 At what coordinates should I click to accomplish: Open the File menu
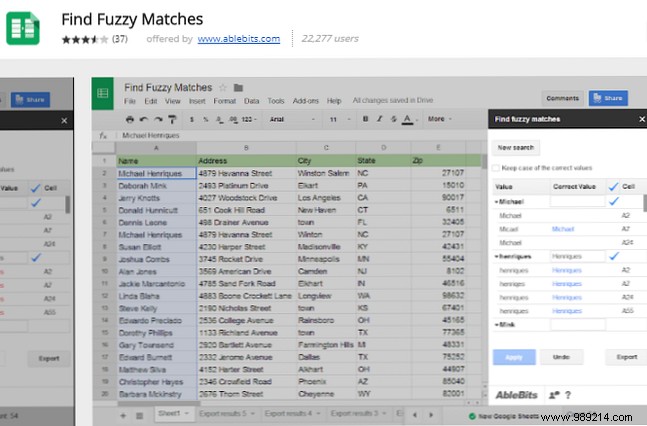[x=130, y=101]
